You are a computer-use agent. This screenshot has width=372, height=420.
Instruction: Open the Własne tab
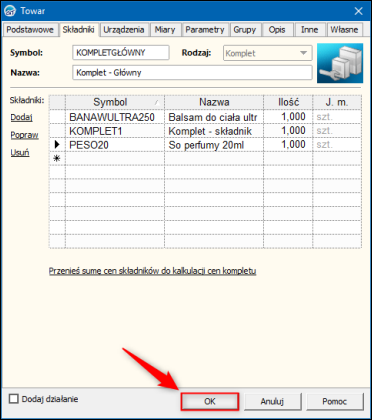[x=344, y=30]
